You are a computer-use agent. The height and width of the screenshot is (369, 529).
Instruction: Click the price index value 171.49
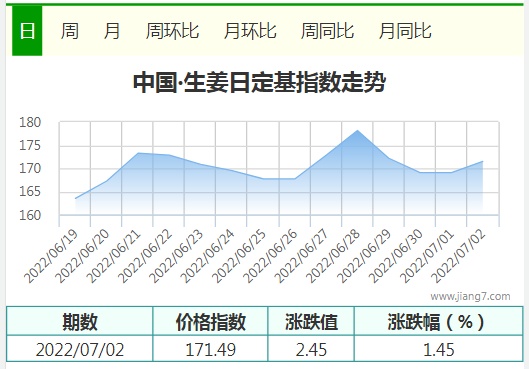coord(211,349)
